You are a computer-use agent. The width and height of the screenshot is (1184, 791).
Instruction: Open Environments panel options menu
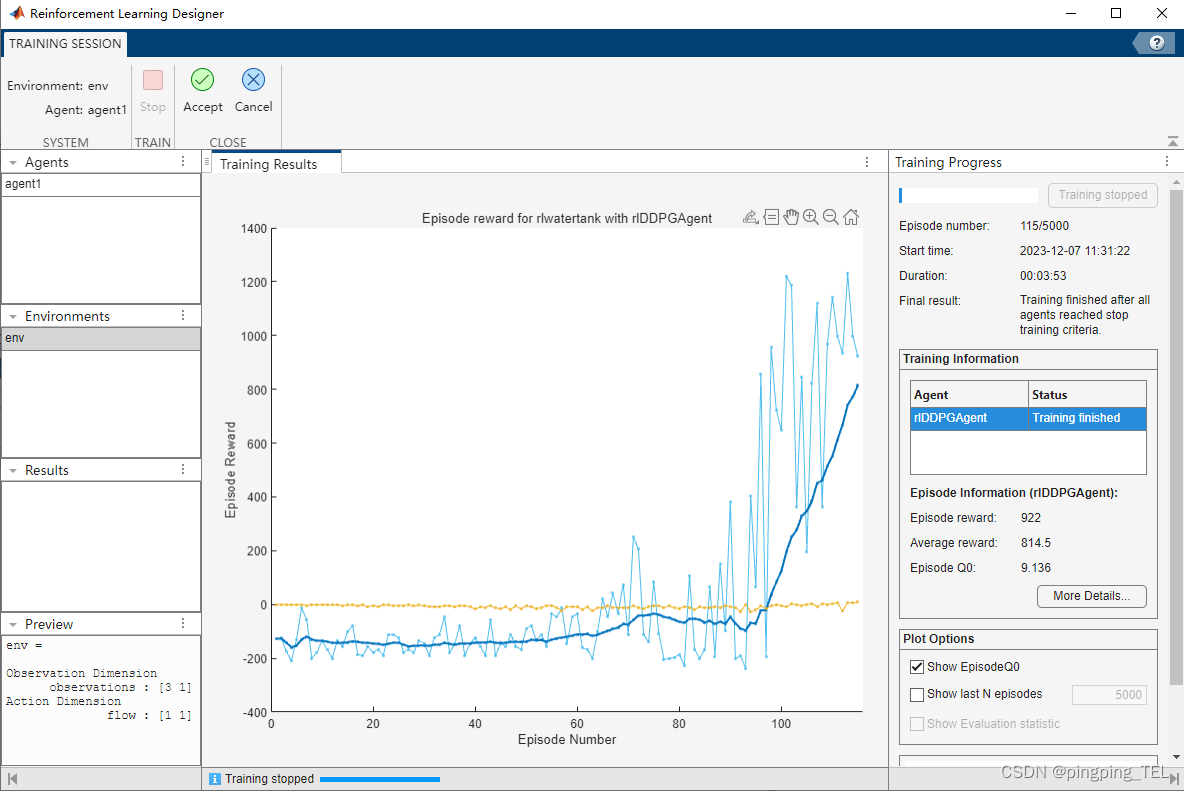click(x=183, y=315)
